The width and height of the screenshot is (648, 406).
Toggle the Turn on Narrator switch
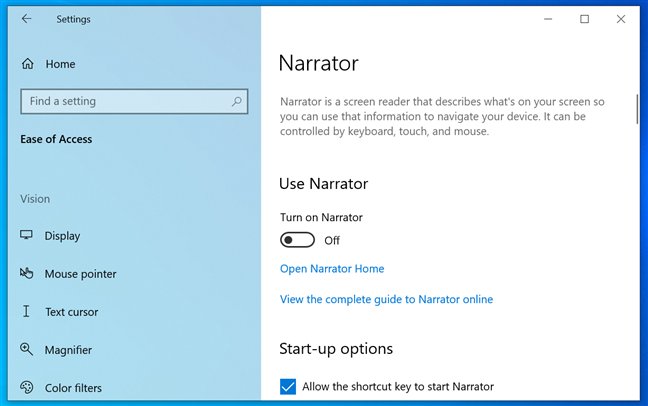coord(297,240)
